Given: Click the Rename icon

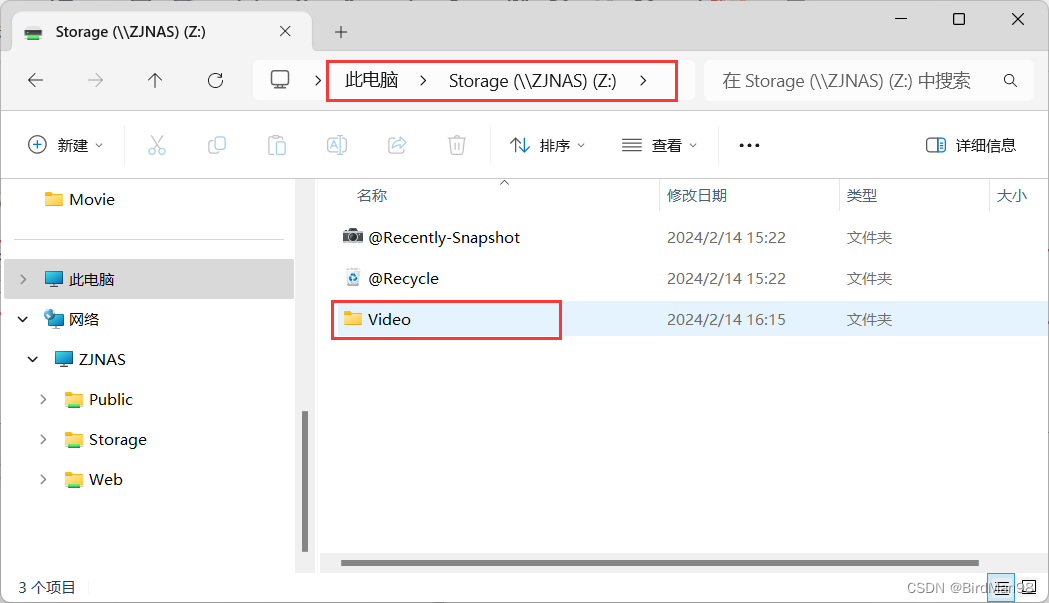Looking at the screenshot, I should click(x=337, y=145).
